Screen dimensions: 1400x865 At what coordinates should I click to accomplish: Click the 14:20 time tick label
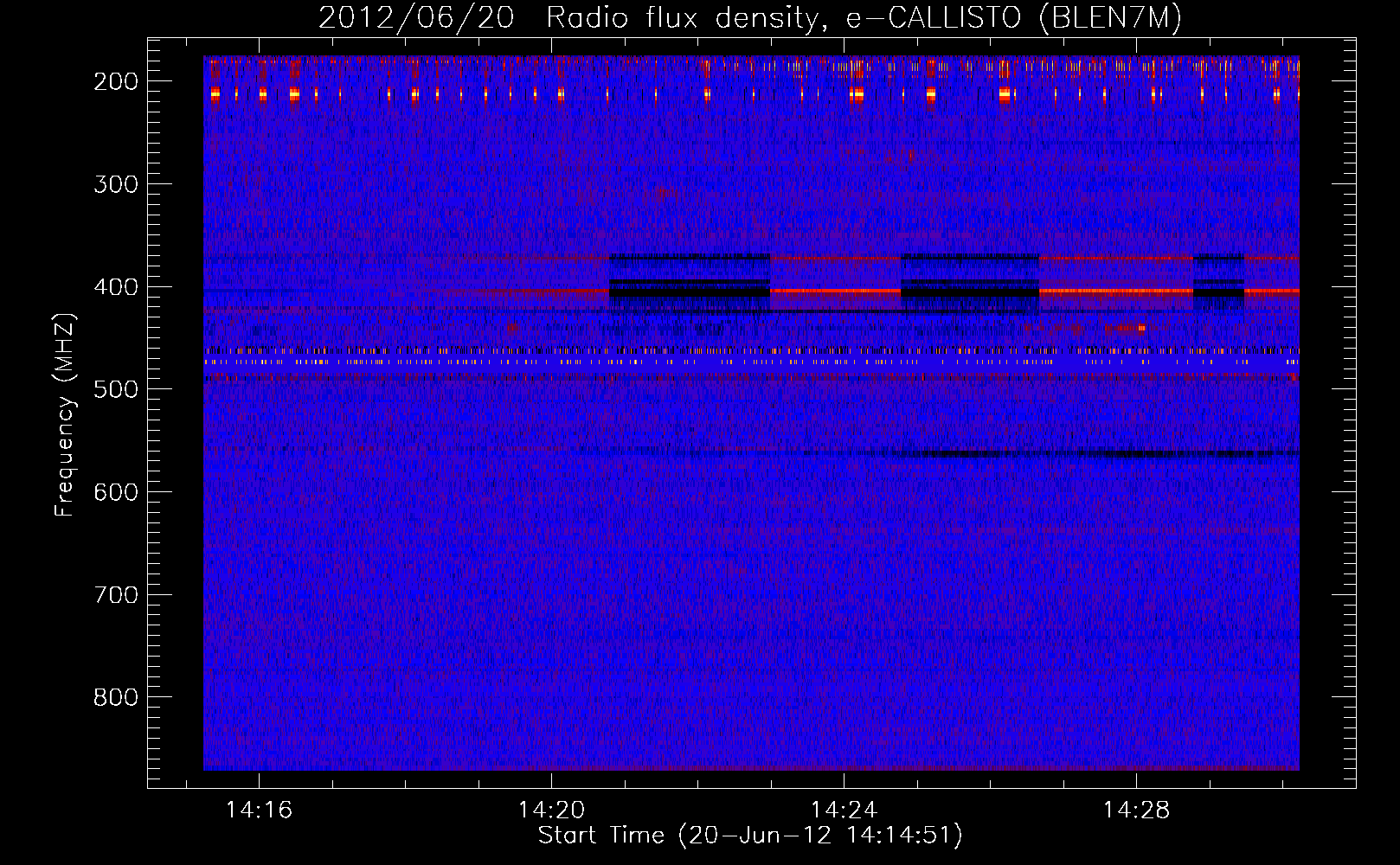(x=551, y=810)
